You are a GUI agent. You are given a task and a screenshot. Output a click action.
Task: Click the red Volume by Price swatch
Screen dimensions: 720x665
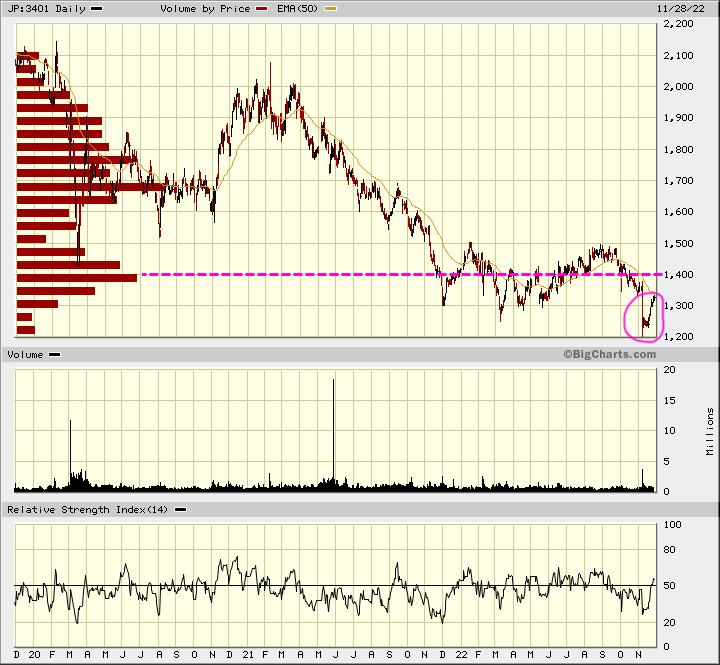coord(262,9)
